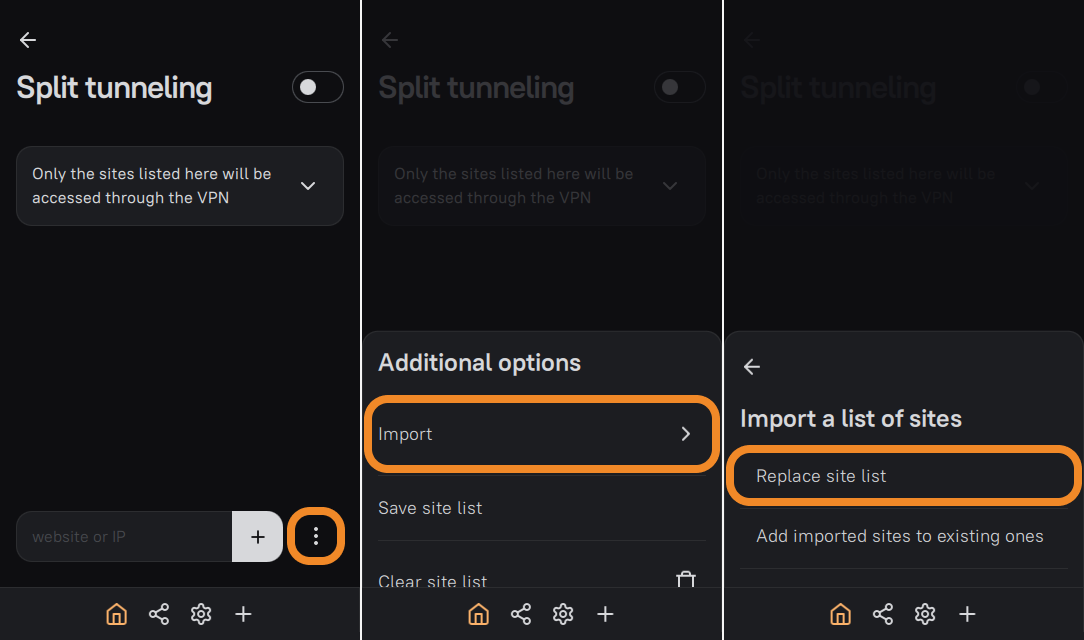1084x640 pixels.
Task: Select Save site list option
Action: coord(430,508)
